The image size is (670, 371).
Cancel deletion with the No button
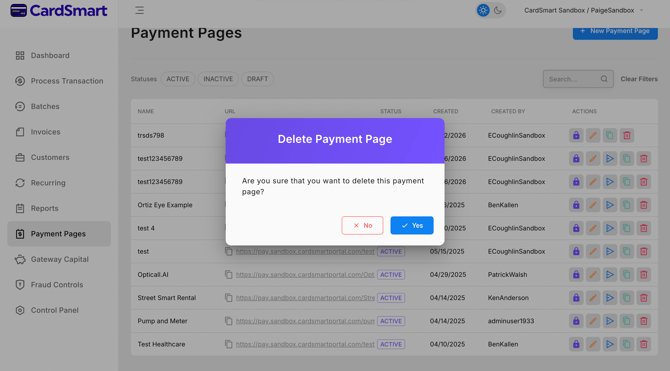click(x=362, y=225)
